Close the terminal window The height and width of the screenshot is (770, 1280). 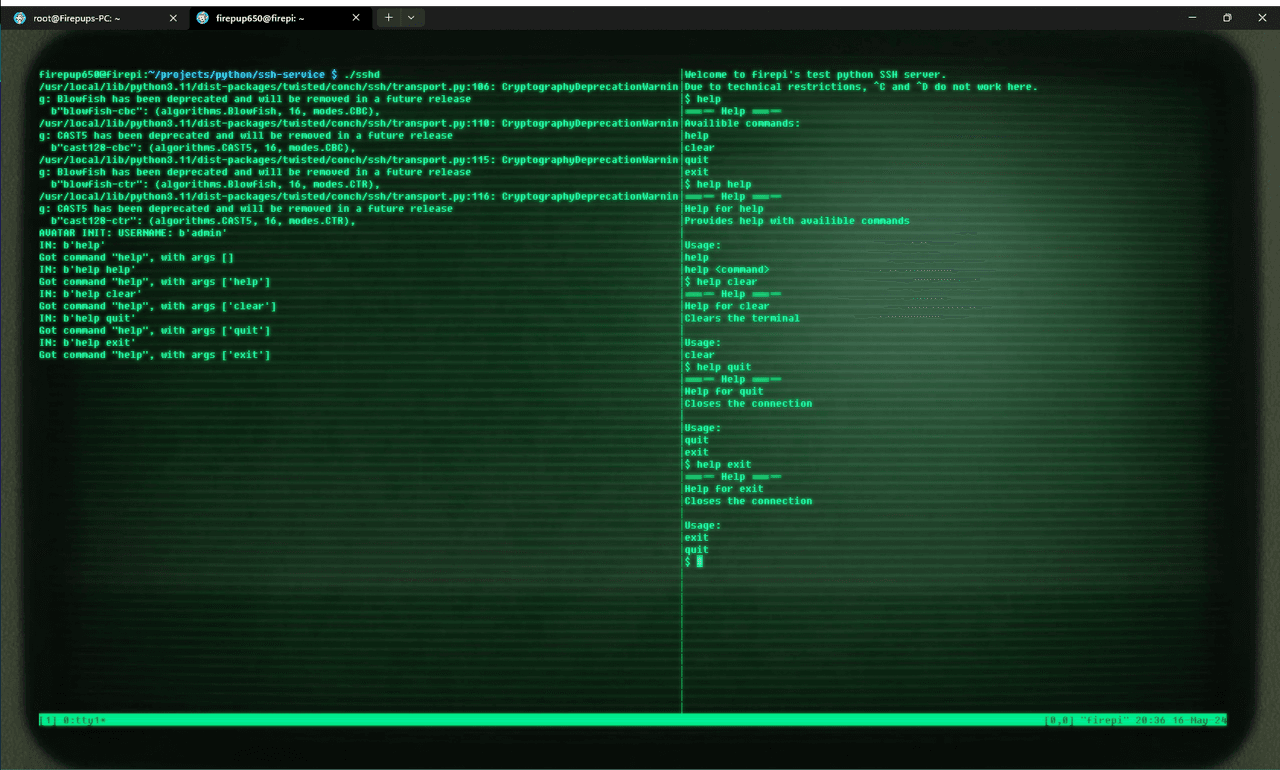[1261, 17]
